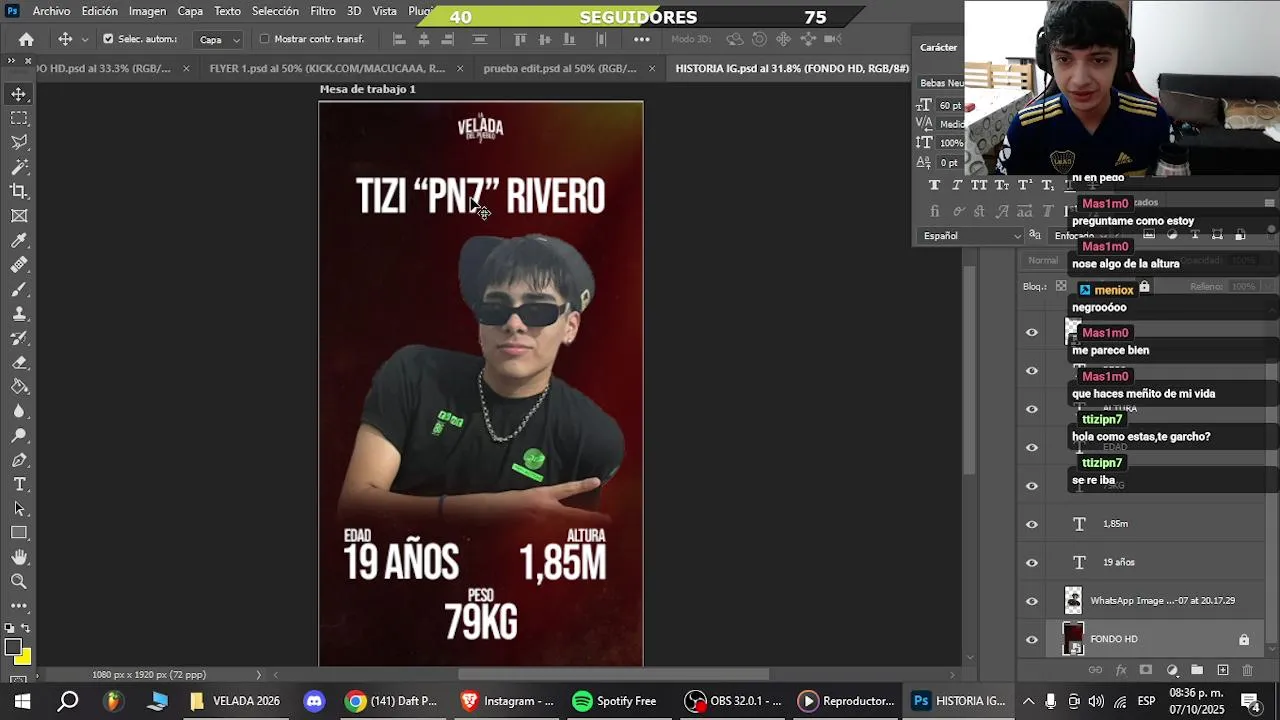Open Discord from the taskbar
The height and width of the screenshot is (720, 1280).
[x=314, y=701]
